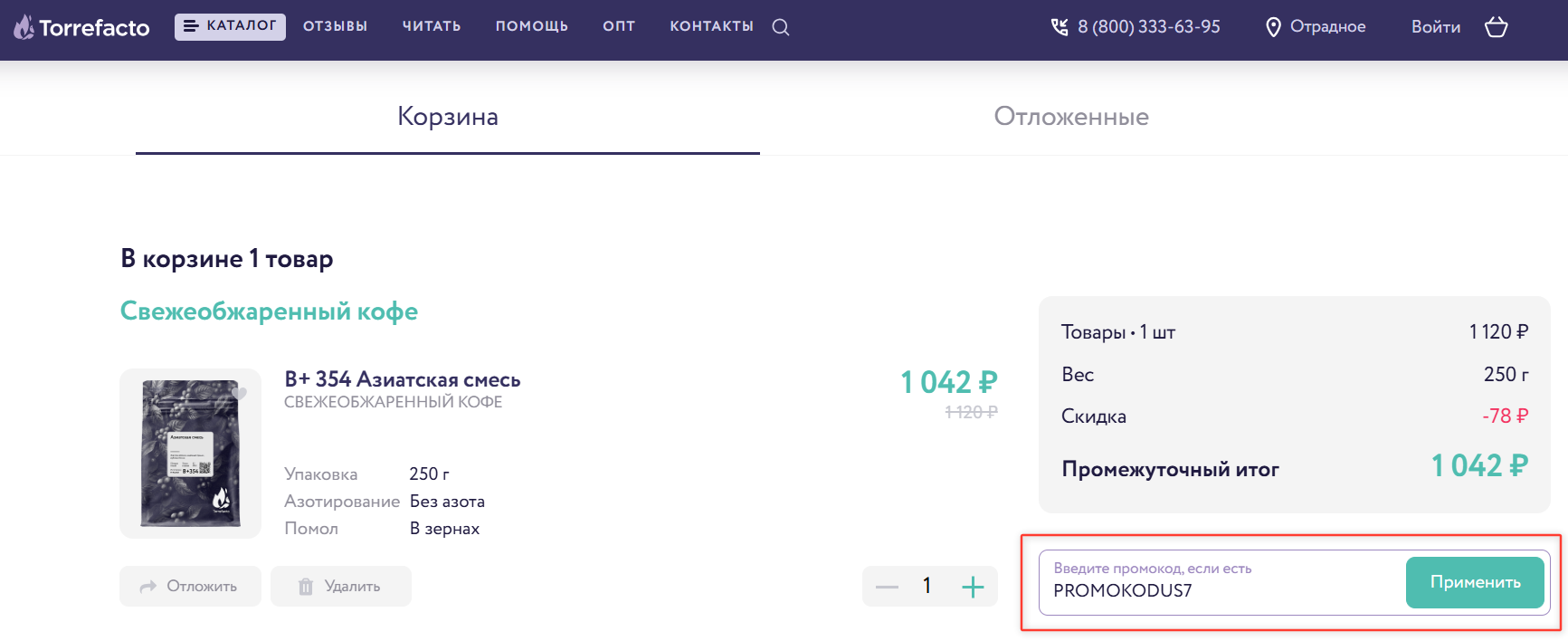The height and width of the screenshot is (641, 1568).
Task: Decrease quantity with the minus control
Action: pos(887,586)
